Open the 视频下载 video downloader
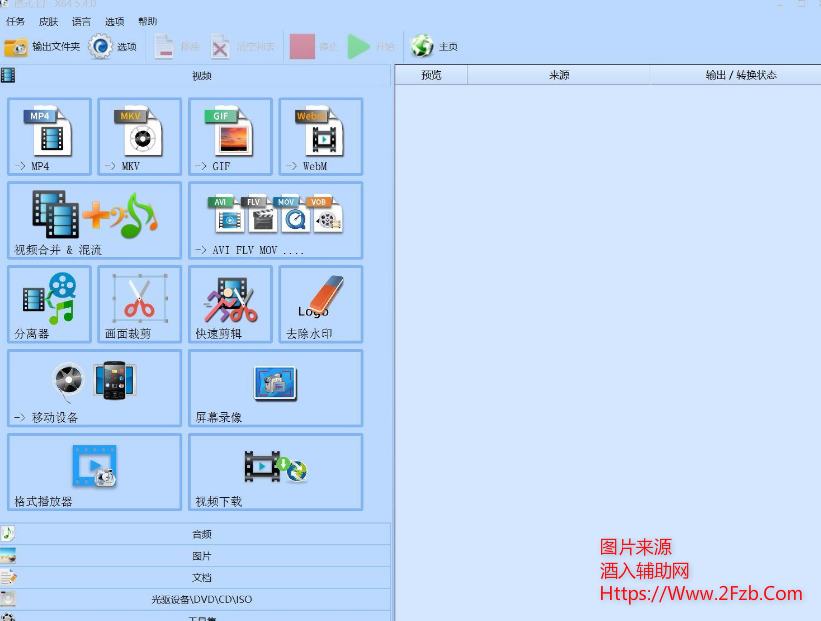 pyautogui.click(x=275, y=472)
